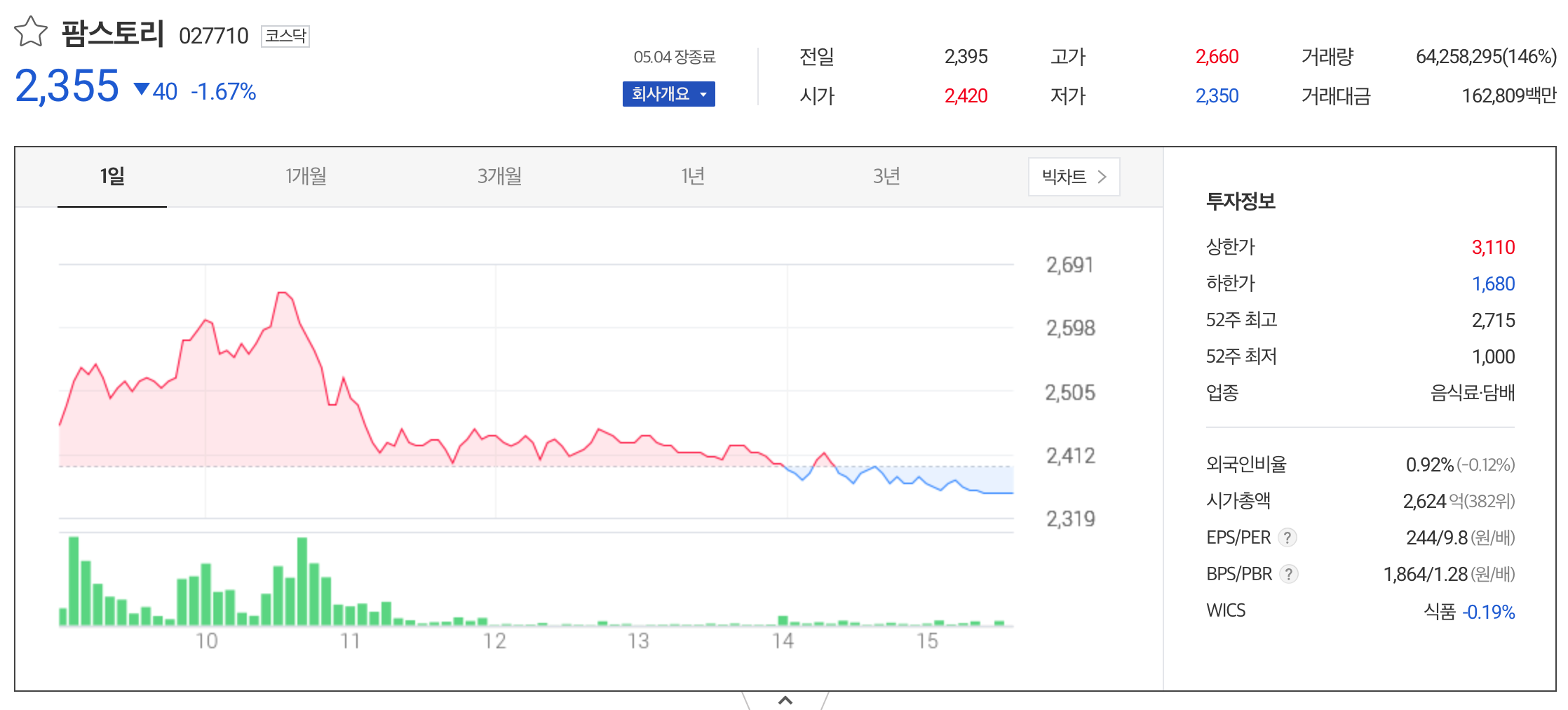Click the BPS/PBR value 1,864/1.28
Viewport: 1568px width, 710px height.
[x=1426, y=575]
